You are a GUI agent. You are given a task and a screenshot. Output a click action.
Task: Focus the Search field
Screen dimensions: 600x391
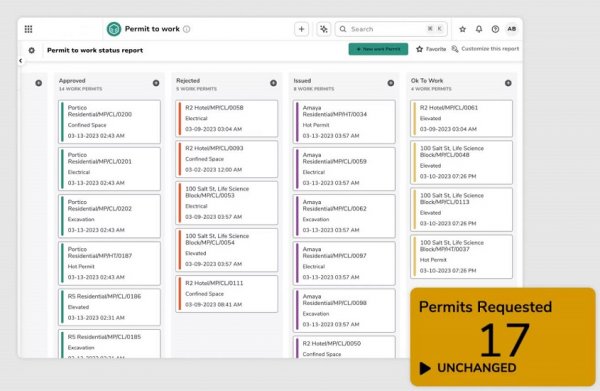391,29
